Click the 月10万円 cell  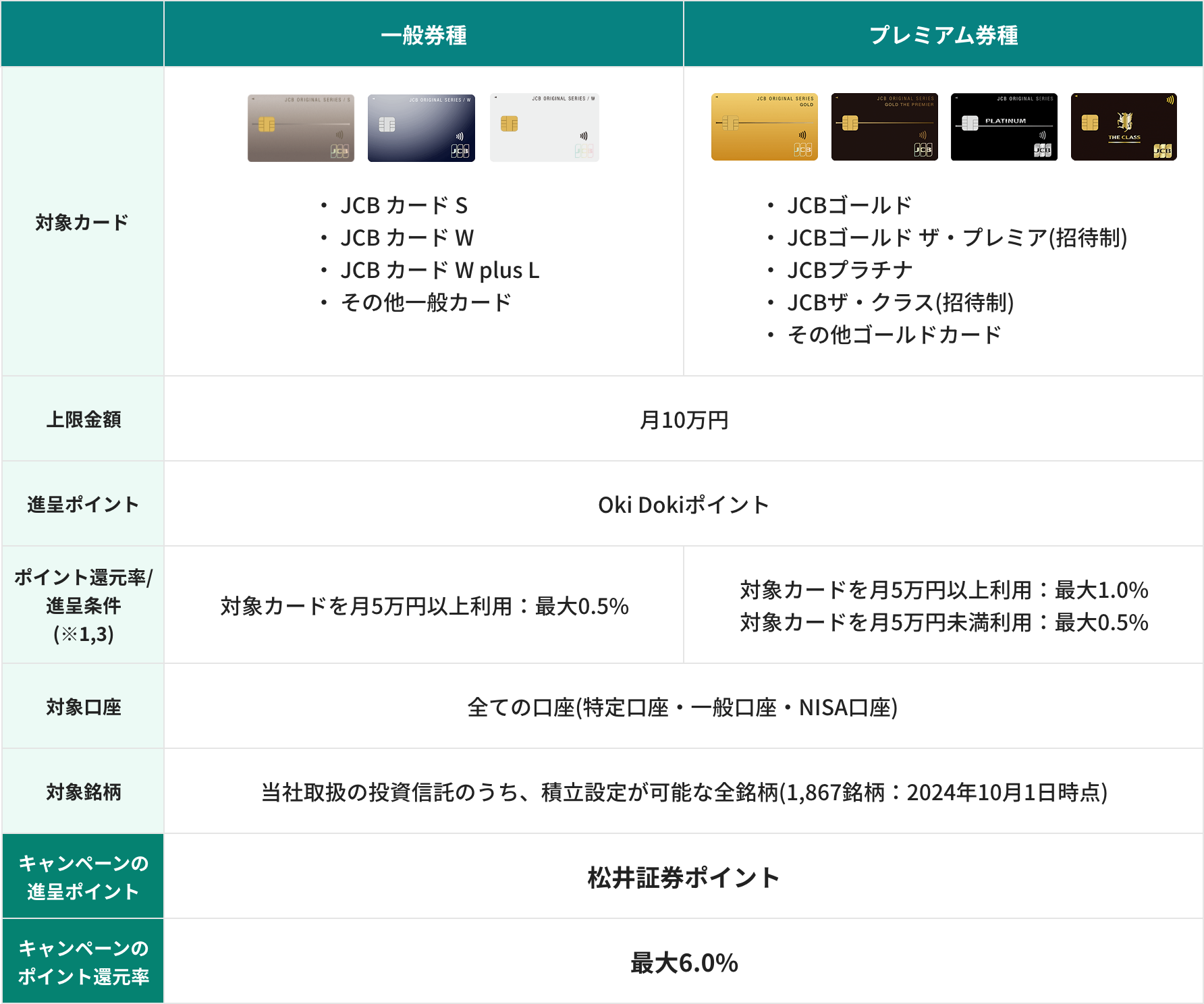[684, 420]
